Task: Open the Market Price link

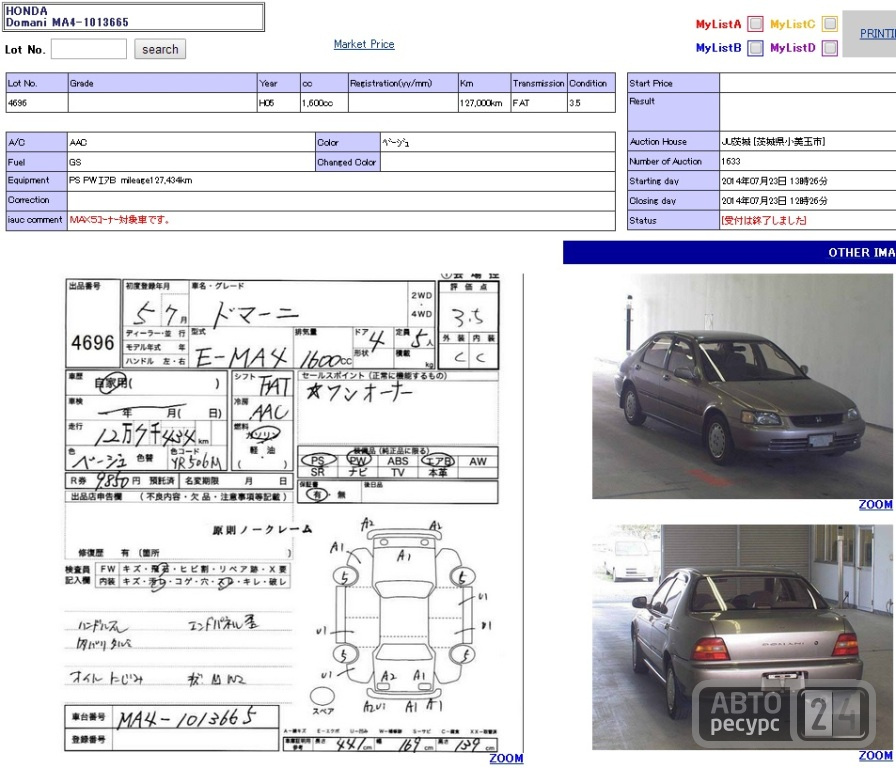Action: [364, 44]
